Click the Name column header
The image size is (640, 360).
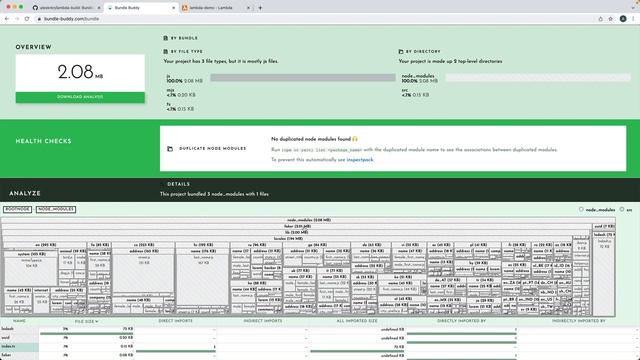pos(19,321)
